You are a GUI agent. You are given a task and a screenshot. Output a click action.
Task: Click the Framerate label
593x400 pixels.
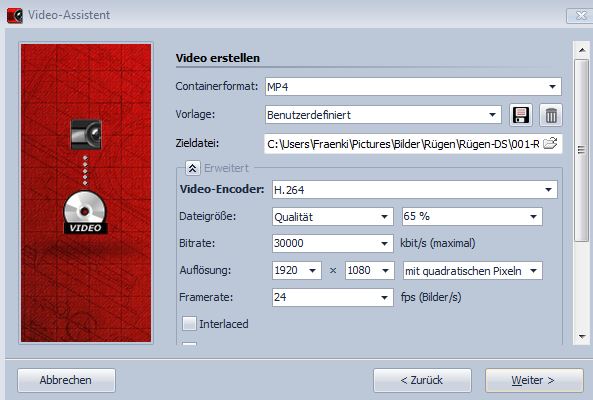pyautogui.click(x=206, y=297)
